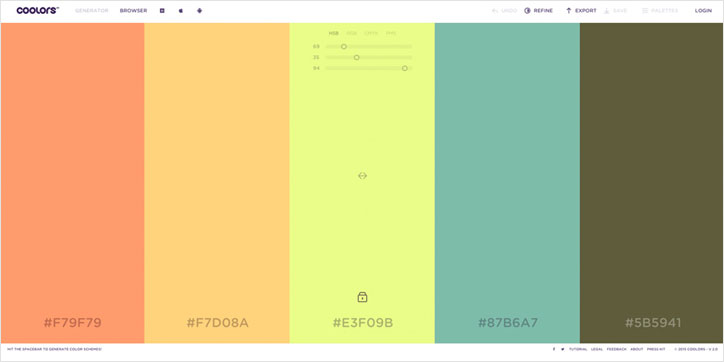Click the Refine half-circle icon
This screenshot has height=362, width=724.
point(527,11)
